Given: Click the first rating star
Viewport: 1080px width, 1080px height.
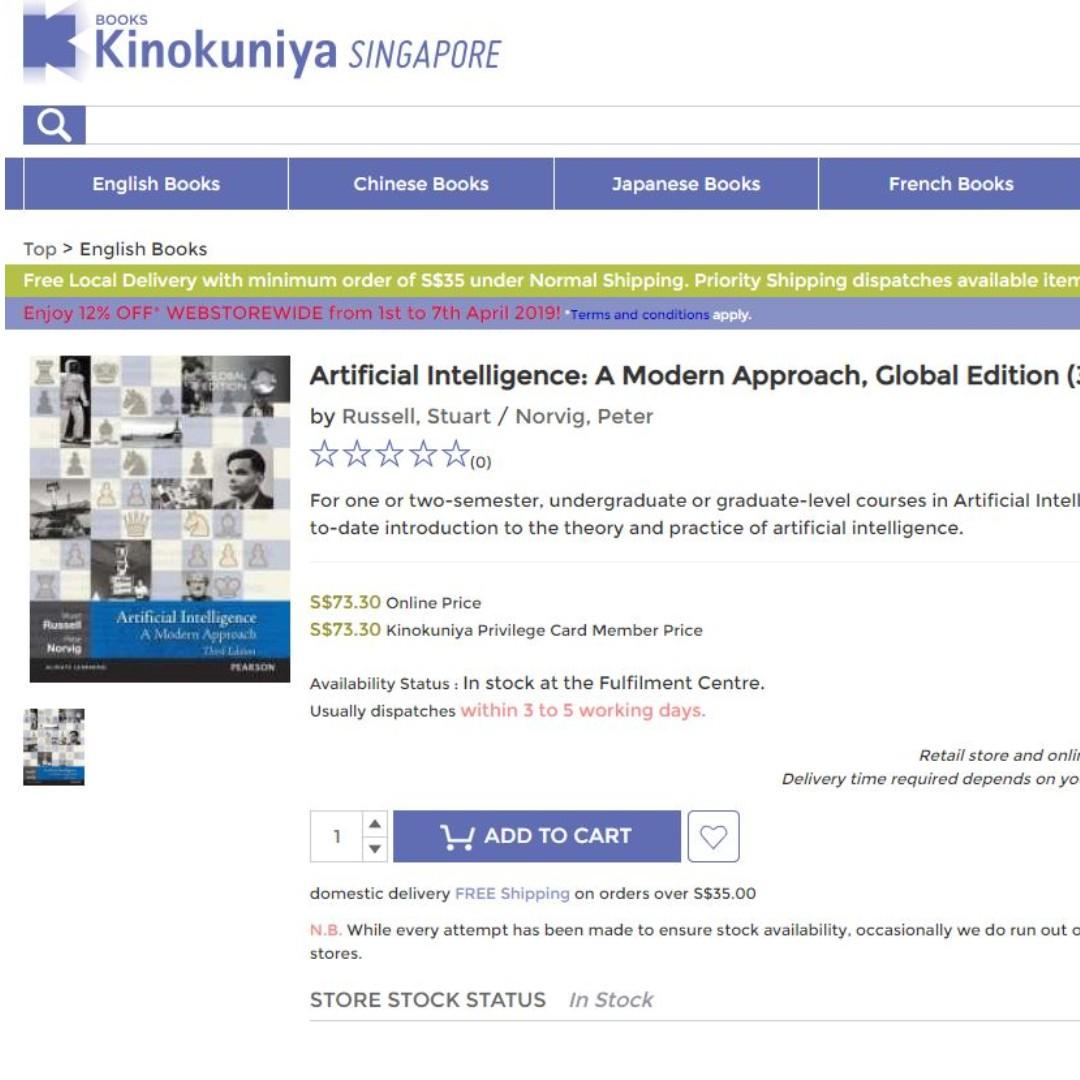Looking at the screenshot, I should [324, 454].
